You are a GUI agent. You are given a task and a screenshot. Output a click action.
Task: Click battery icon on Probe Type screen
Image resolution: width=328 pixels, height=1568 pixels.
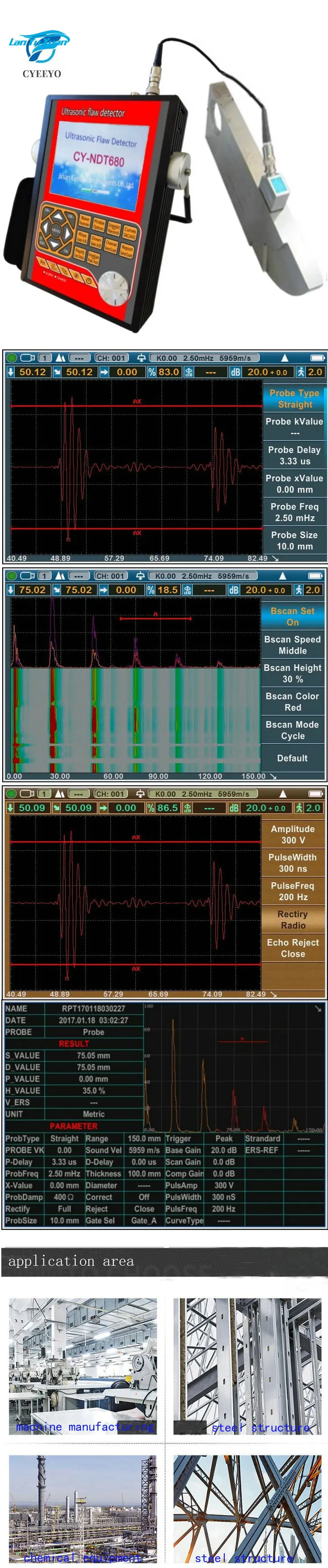318,358
